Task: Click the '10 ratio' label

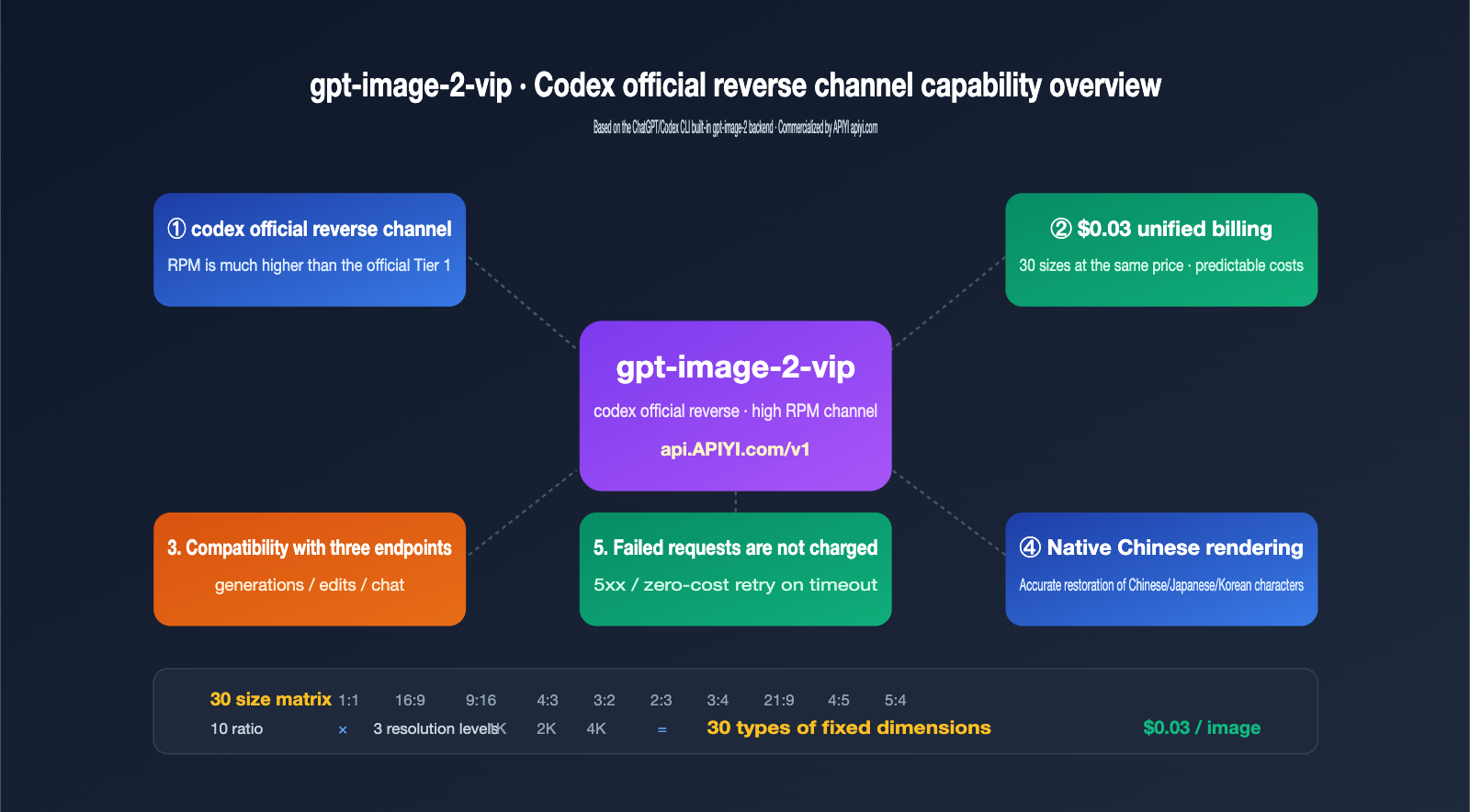Action: pyautogui.click(x=236, y=728)
